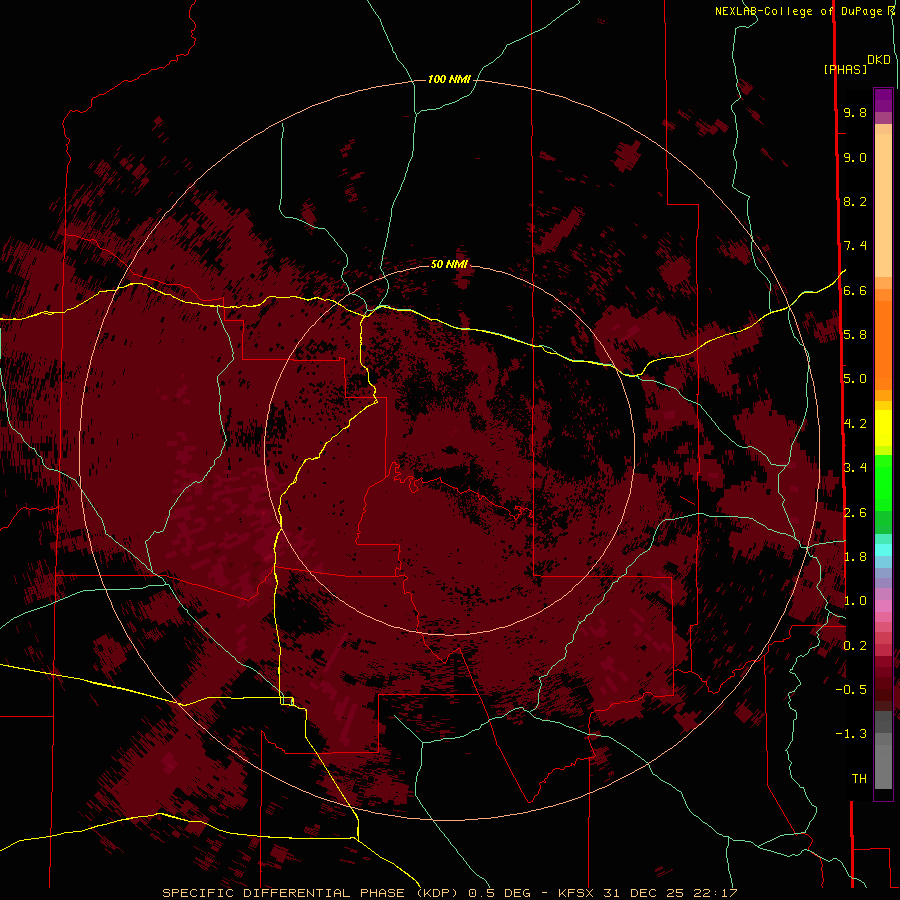Click the DKD label above the legend

879,60
